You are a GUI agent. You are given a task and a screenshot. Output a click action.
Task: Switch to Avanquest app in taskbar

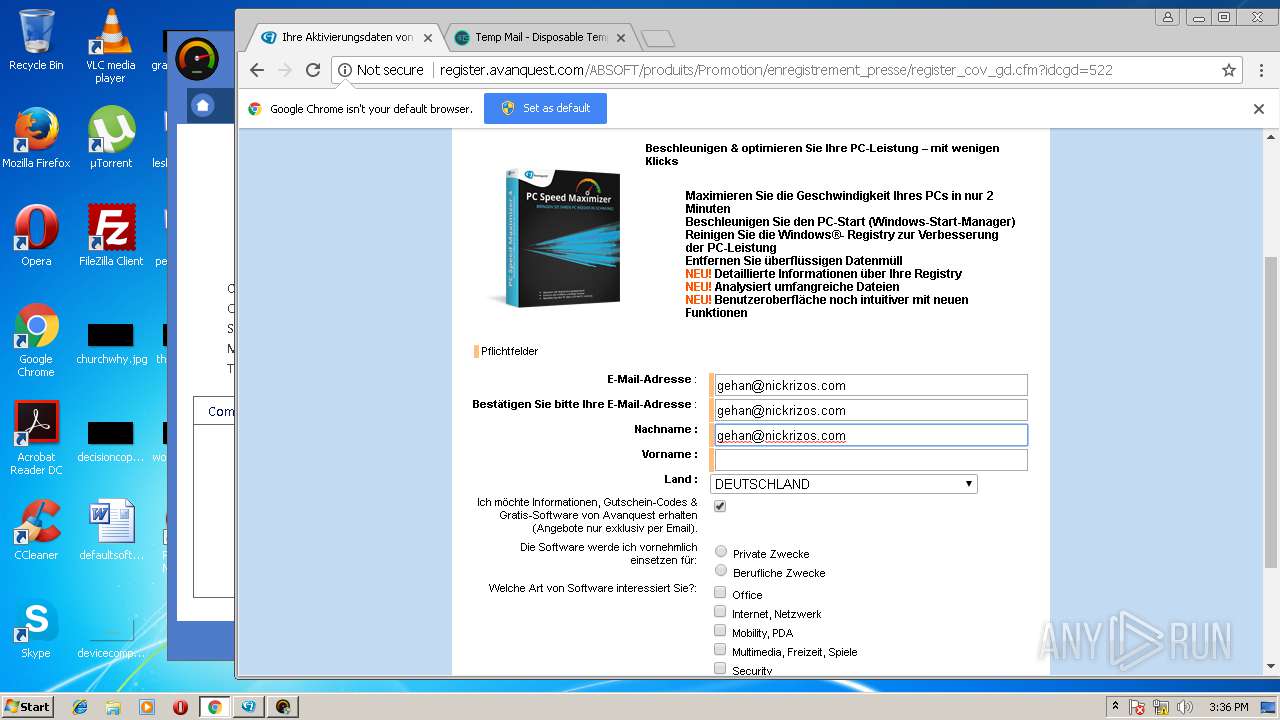point(248,707)
